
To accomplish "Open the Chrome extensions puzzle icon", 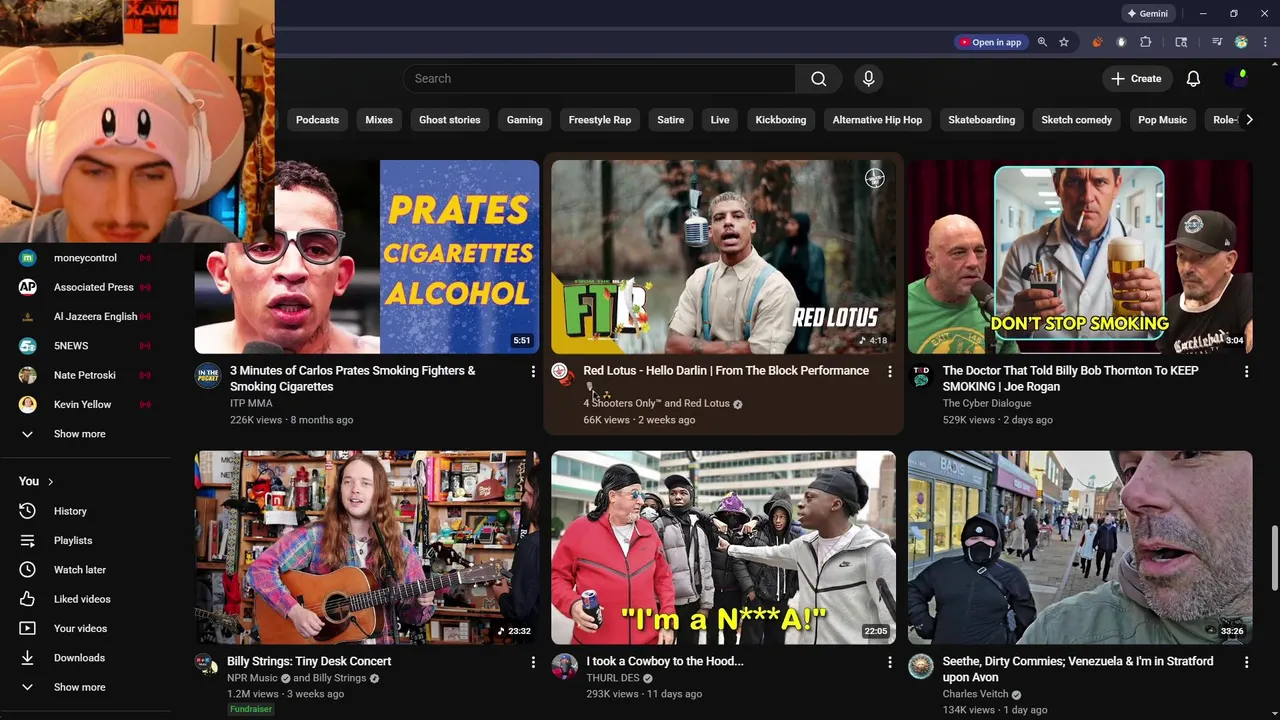I will click(1146, 42).
